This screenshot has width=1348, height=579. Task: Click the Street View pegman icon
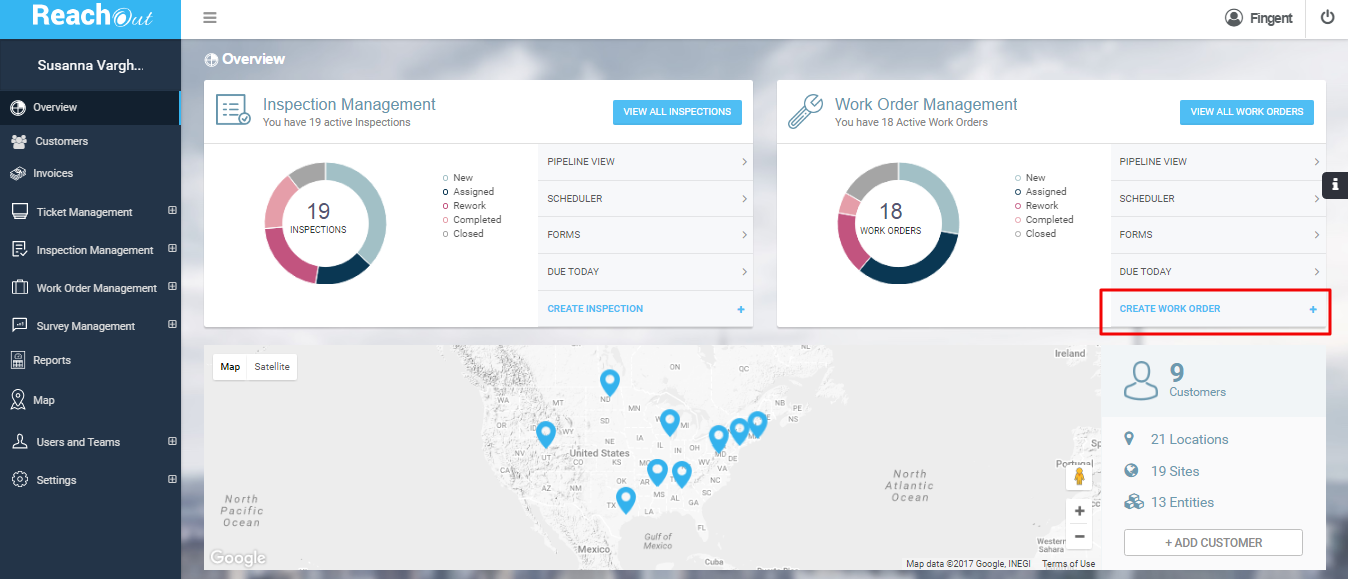point(1079,477)
